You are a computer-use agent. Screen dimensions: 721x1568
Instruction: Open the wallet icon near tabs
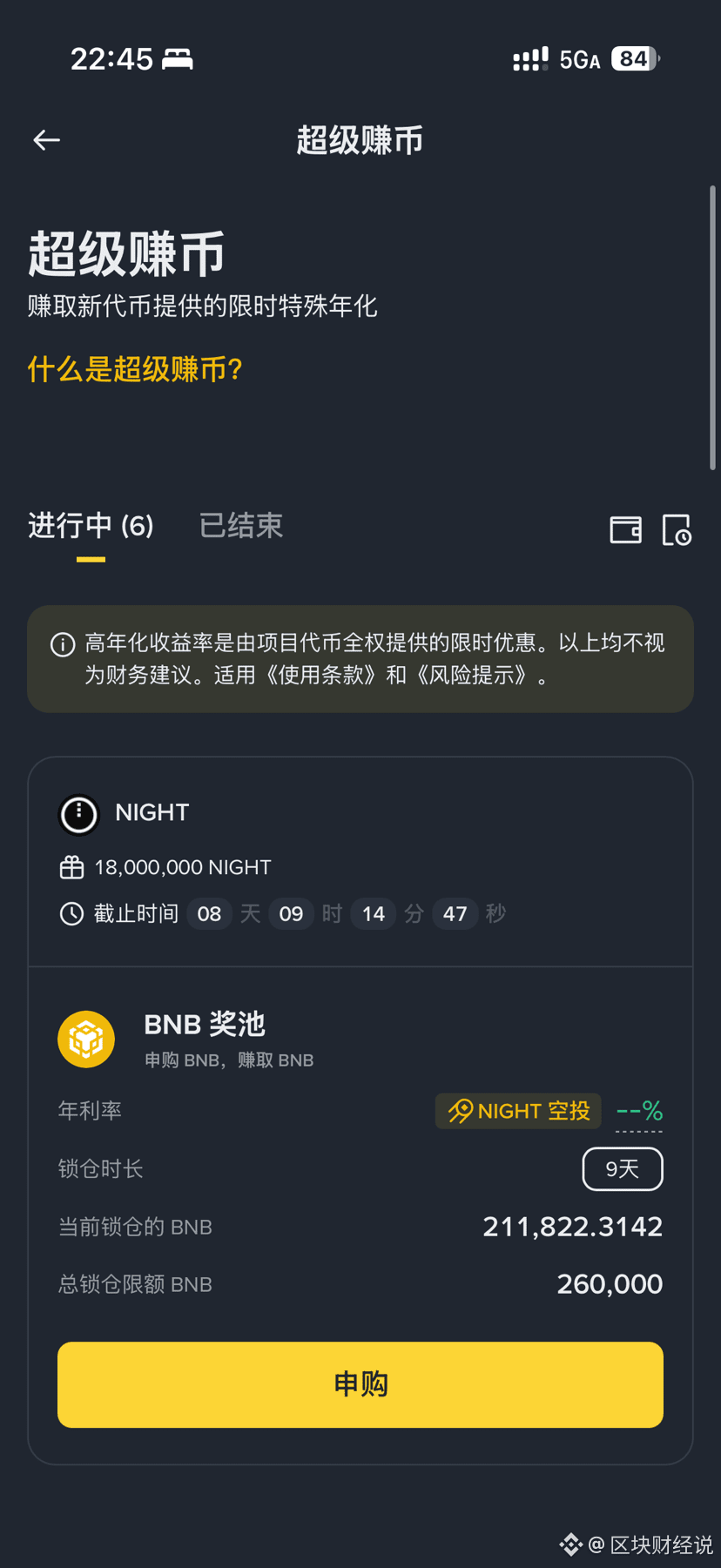[x=625, y=529]
